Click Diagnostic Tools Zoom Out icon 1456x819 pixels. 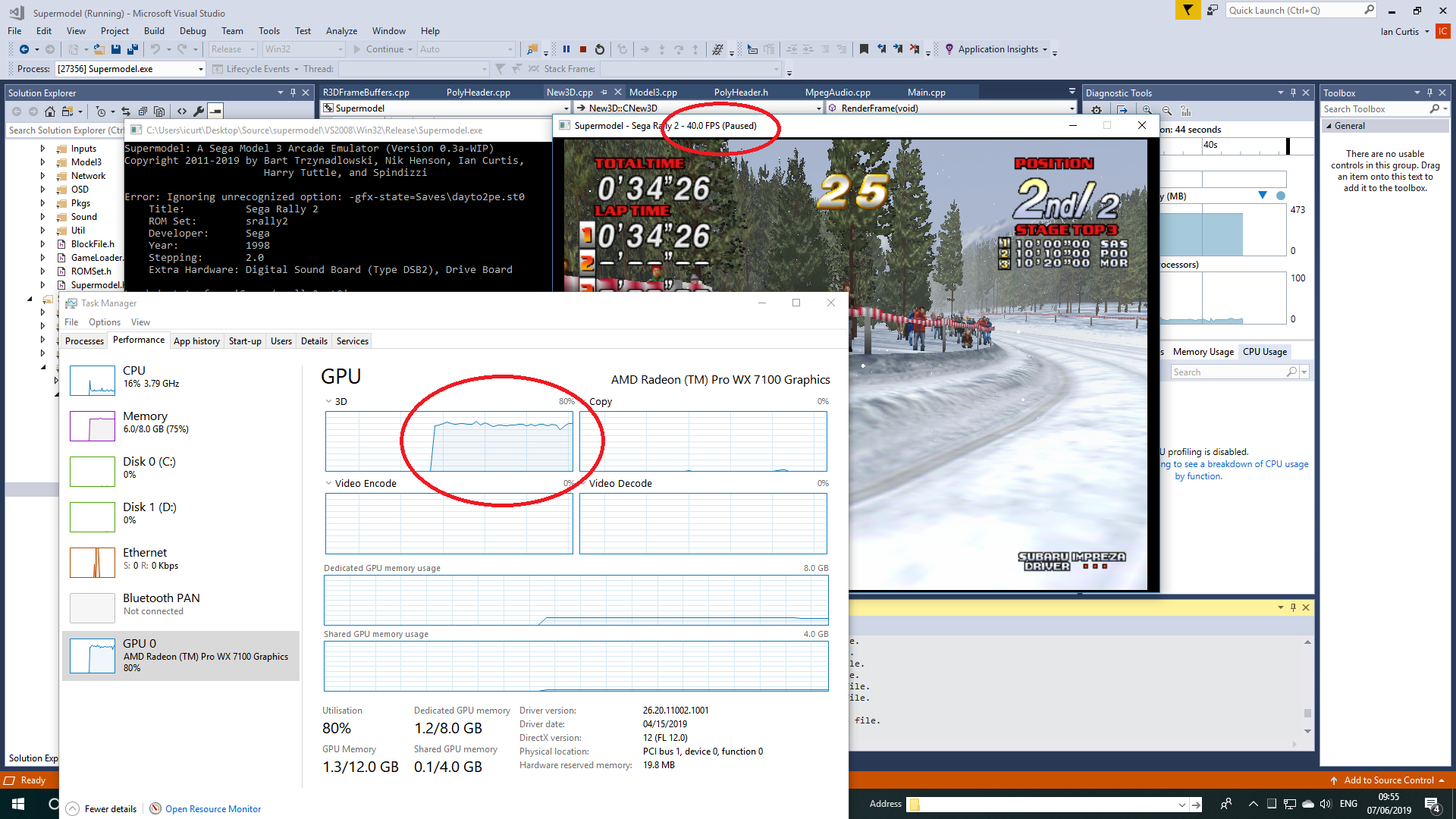pos(1167,111)
